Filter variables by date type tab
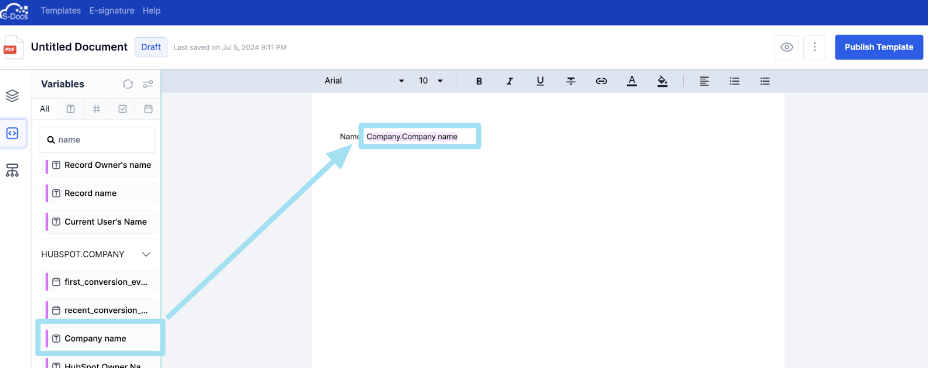 coord(149,109)
